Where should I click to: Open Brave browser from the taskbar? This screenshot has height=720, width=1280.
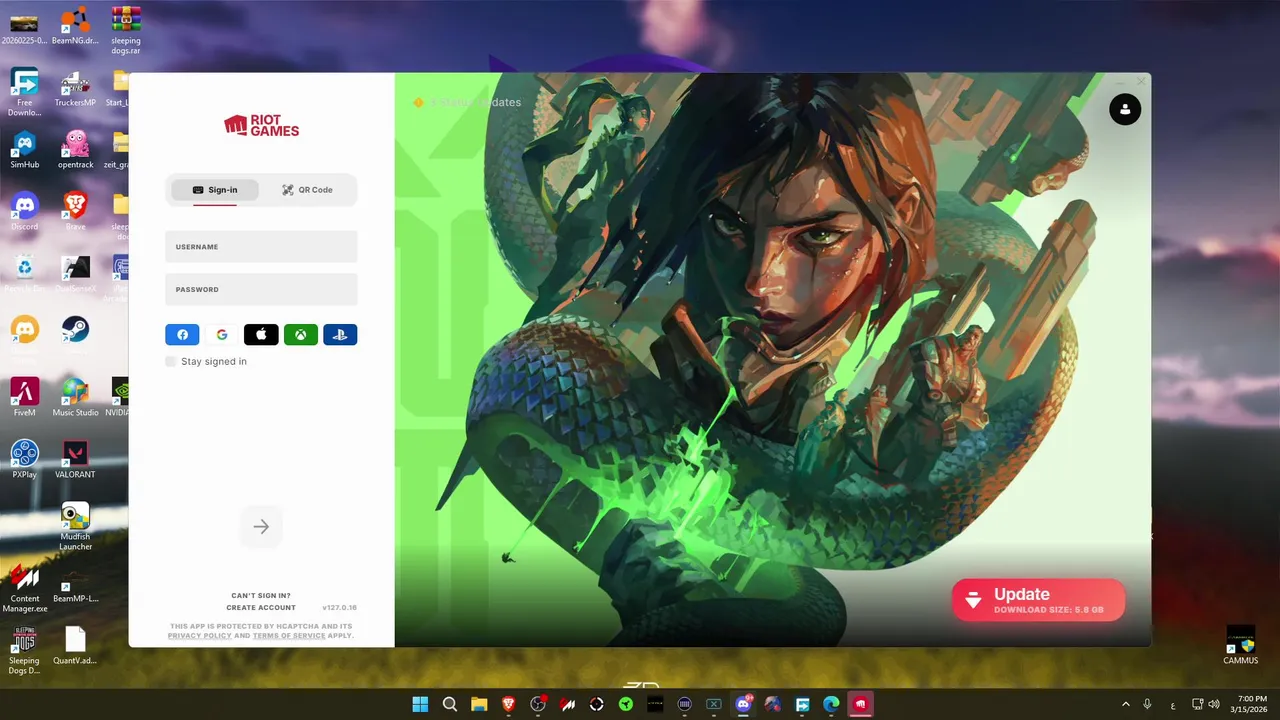[509, 704]
